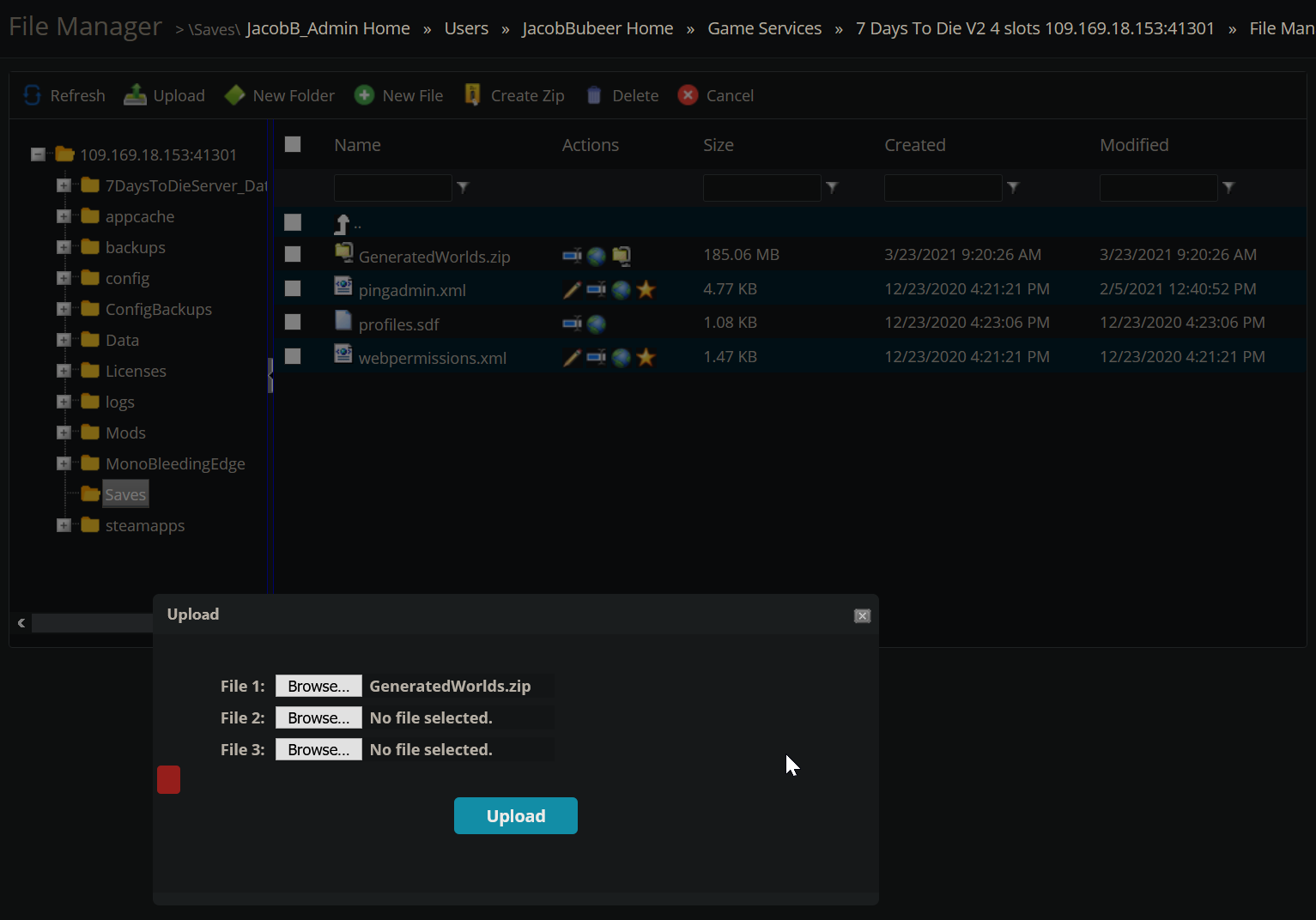Click the Name column filter funnel icon

tap(463, 187)
